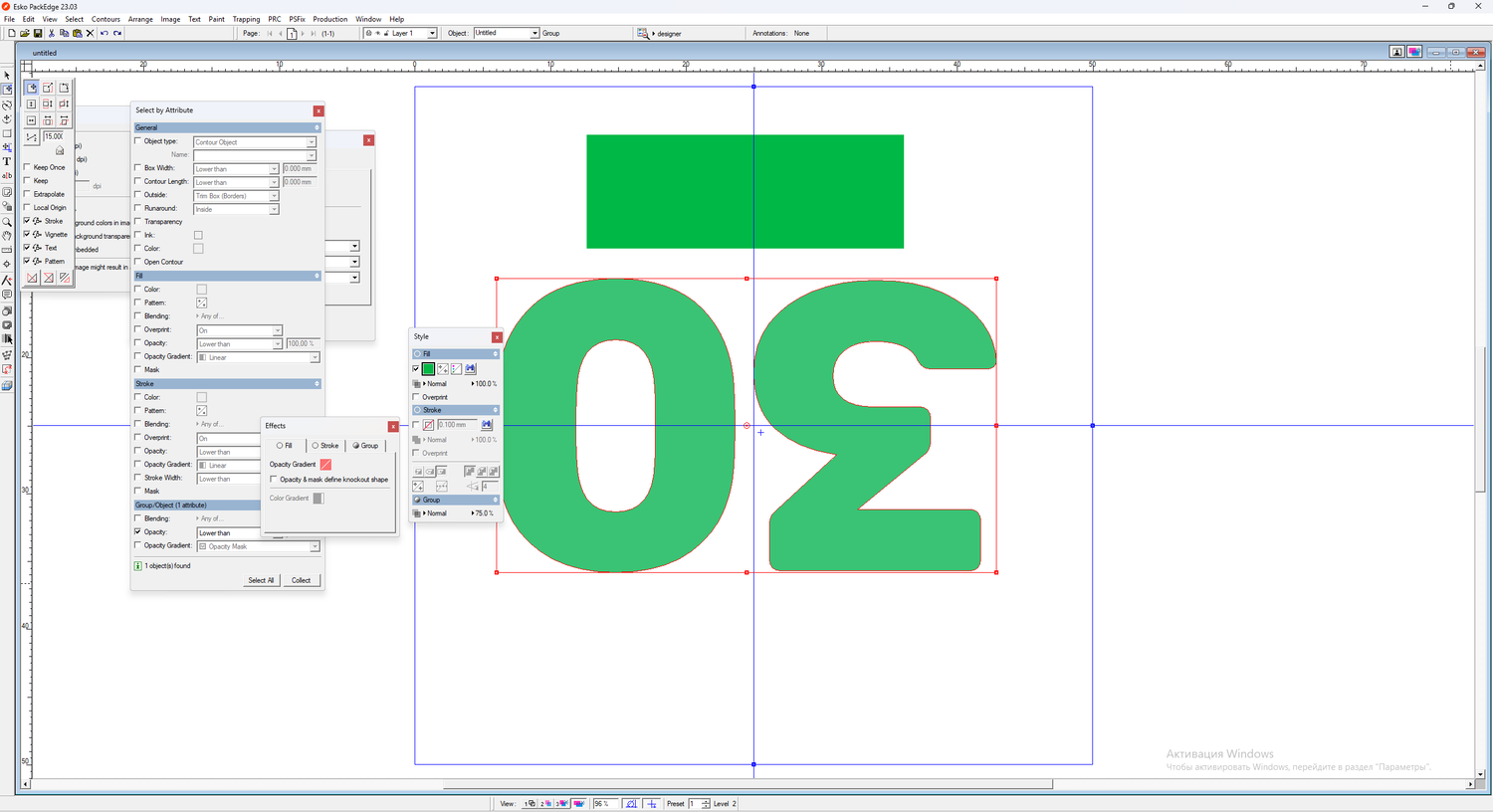Select the Stroke radio in Effects panel
1493x812 pixels.
(x=316, y=446)
